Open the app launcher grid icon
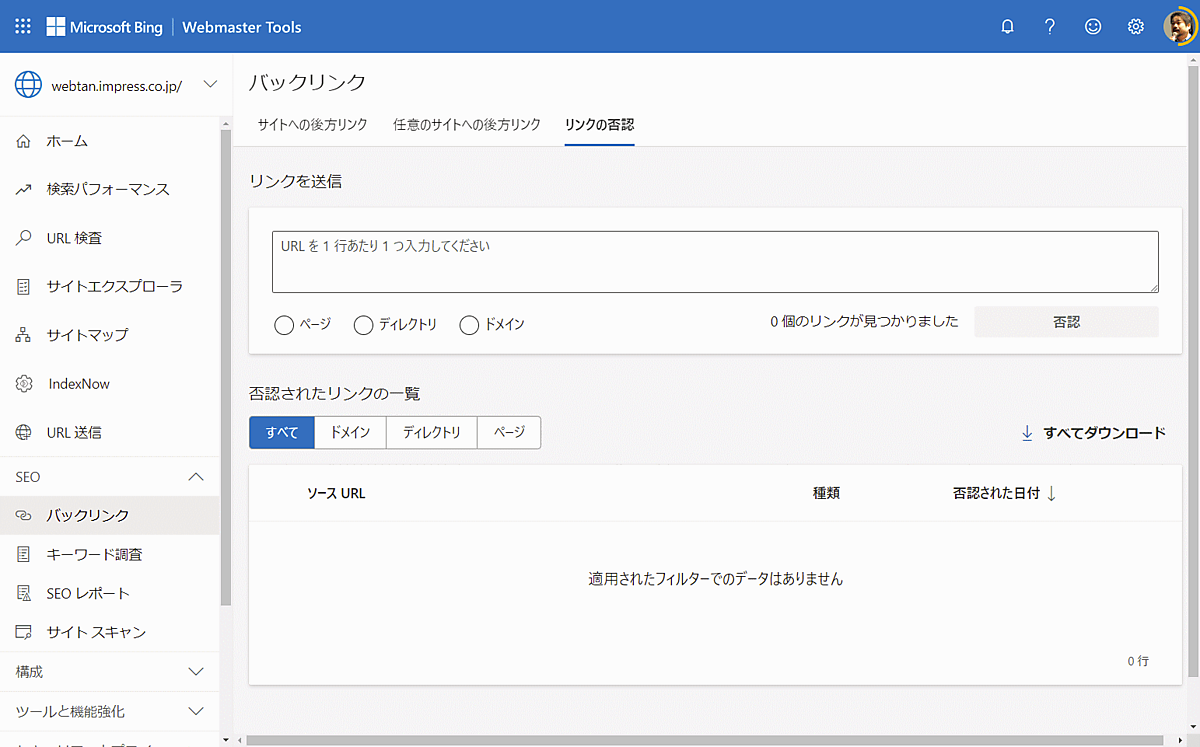The image size is (1200, 747). pos(23,27)
